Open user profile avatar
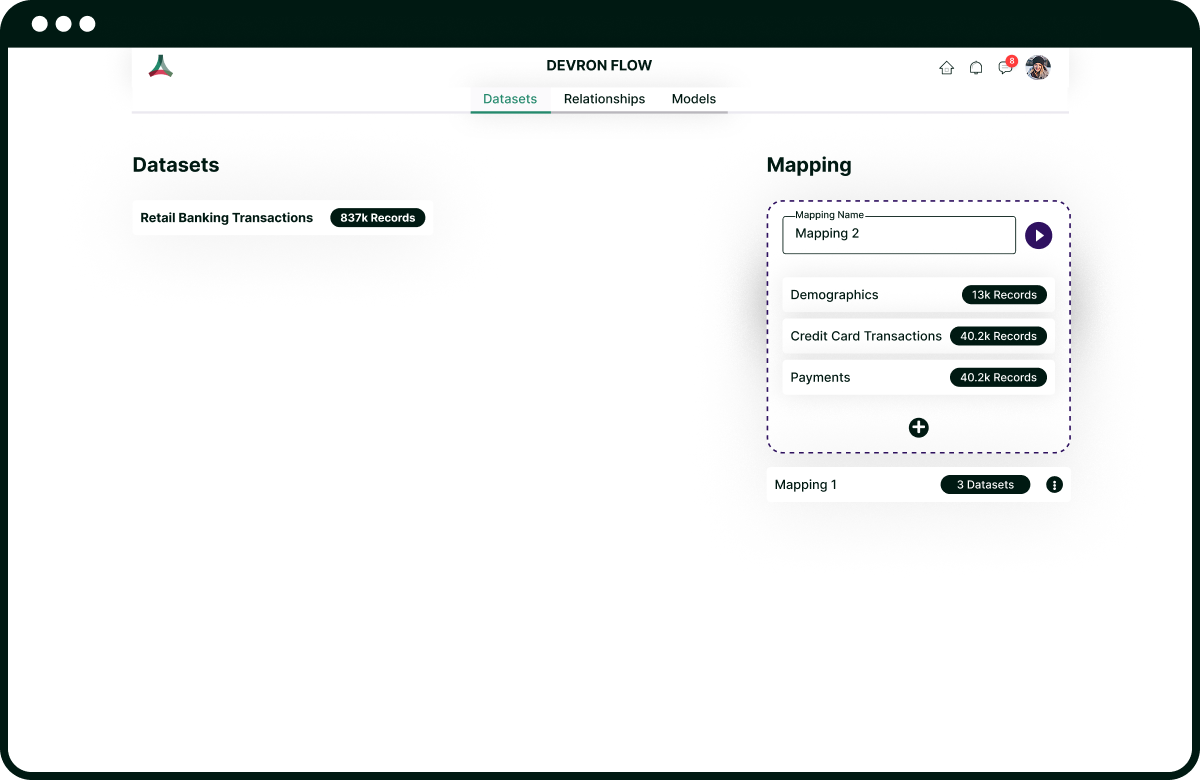 click(x=1038, y=68)
